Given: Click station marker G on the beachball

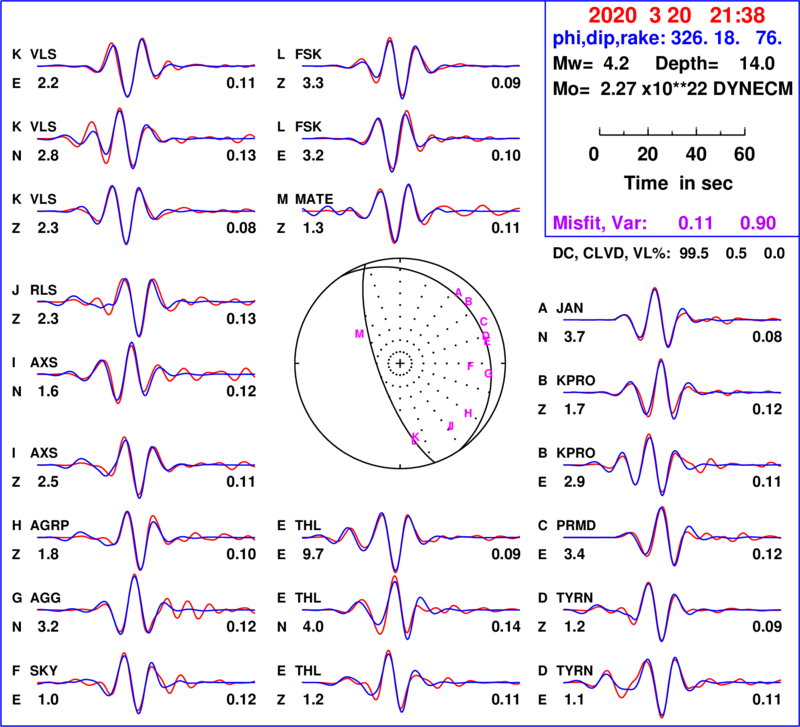Looking at the screenshot, I should [488, 374].
